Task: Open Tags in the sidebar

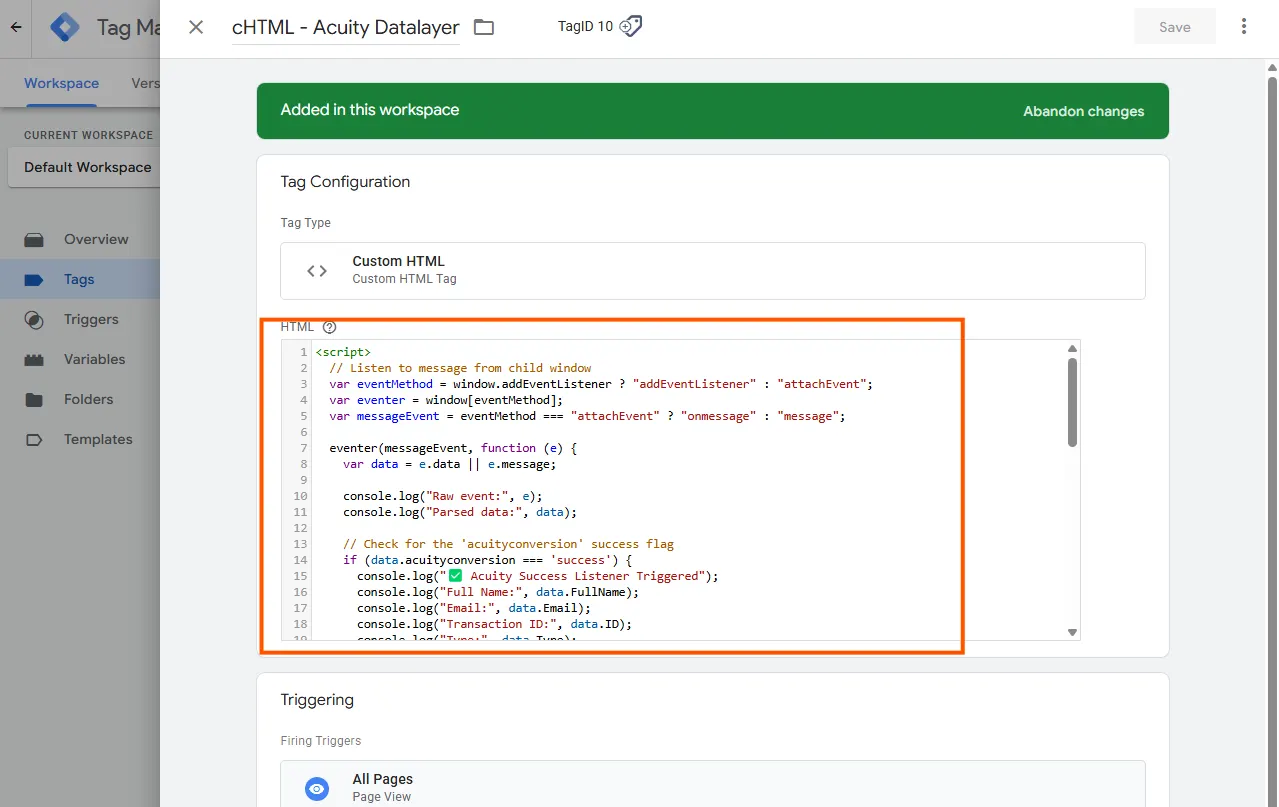Action: tap(79, 279)
